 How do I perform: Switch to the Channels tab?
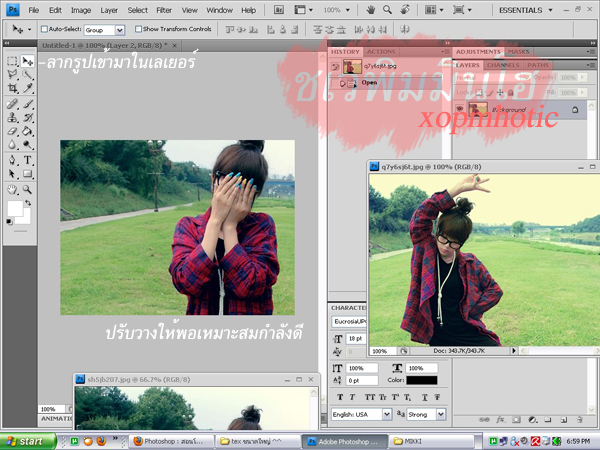[503, 65]
